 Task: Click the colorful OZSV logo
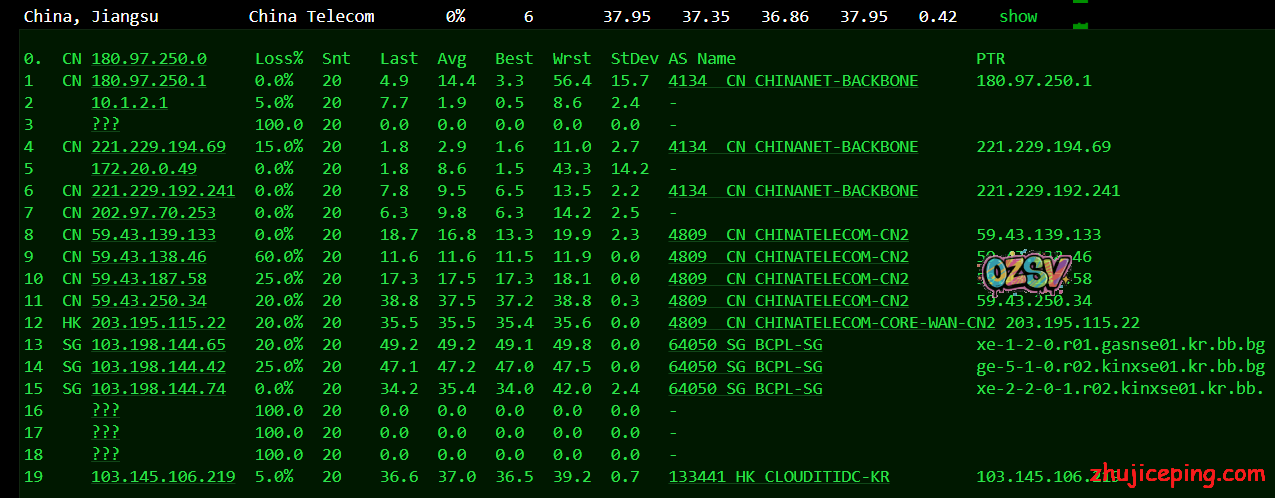click(1014, 271)
